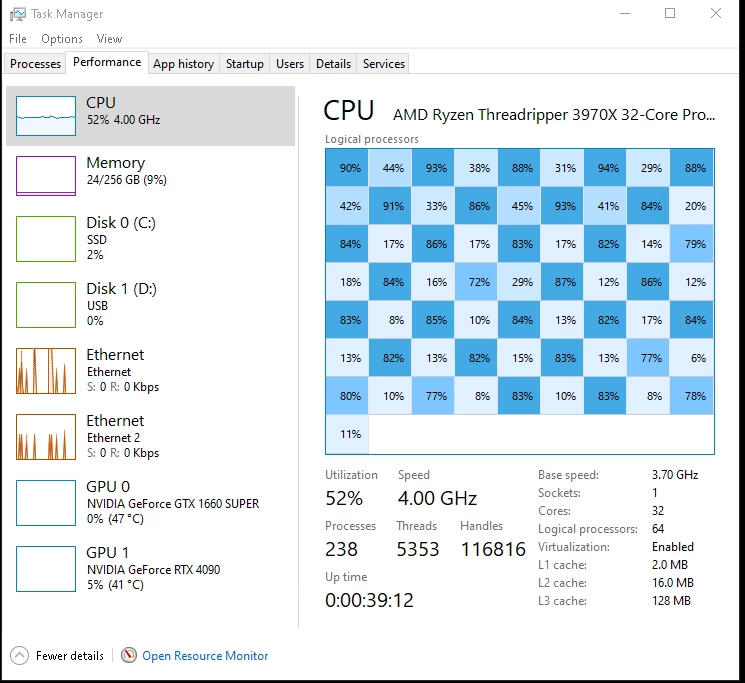Viewport: 745px width, 683px height.
Task: Click the Processes count 238
Action: [341, 550]
